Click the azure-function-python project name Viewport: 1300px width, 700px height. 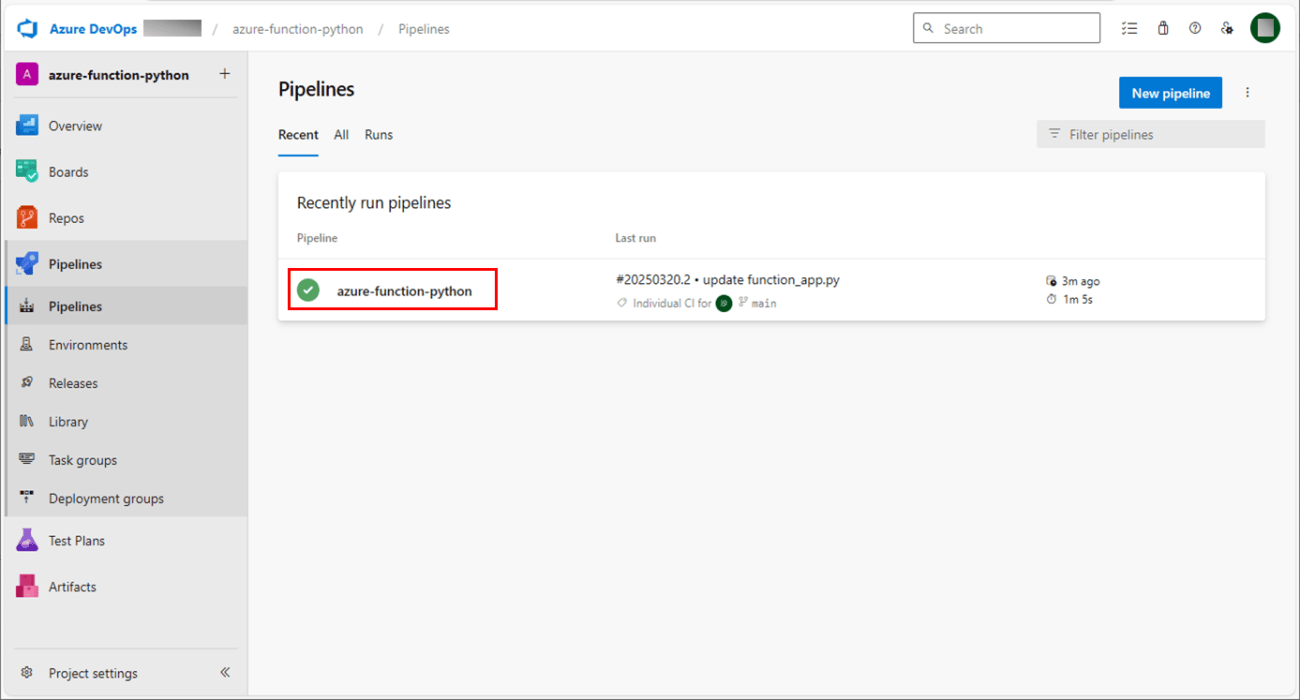coord(118,75)
